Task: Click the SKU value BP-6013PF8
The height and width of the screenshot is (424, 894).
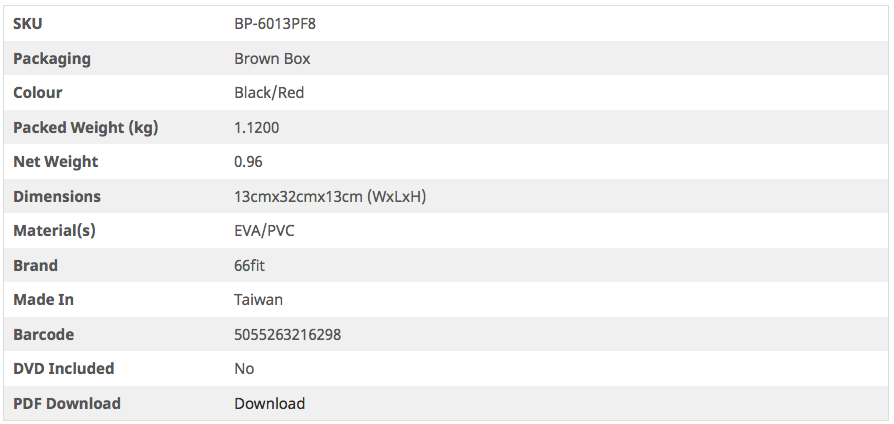Action: point(275,24)
